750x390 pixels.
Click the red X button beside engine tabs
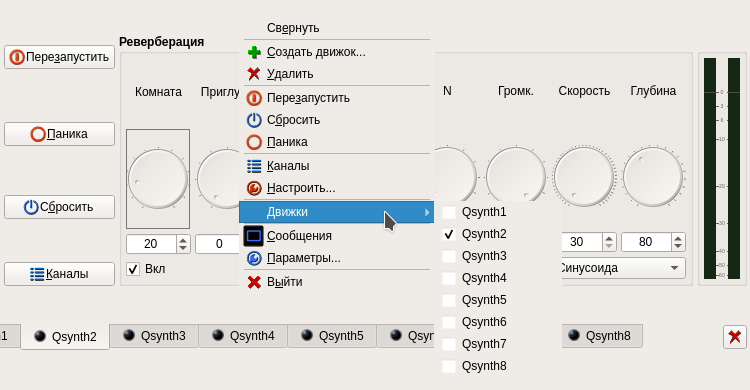pos(735,336)
